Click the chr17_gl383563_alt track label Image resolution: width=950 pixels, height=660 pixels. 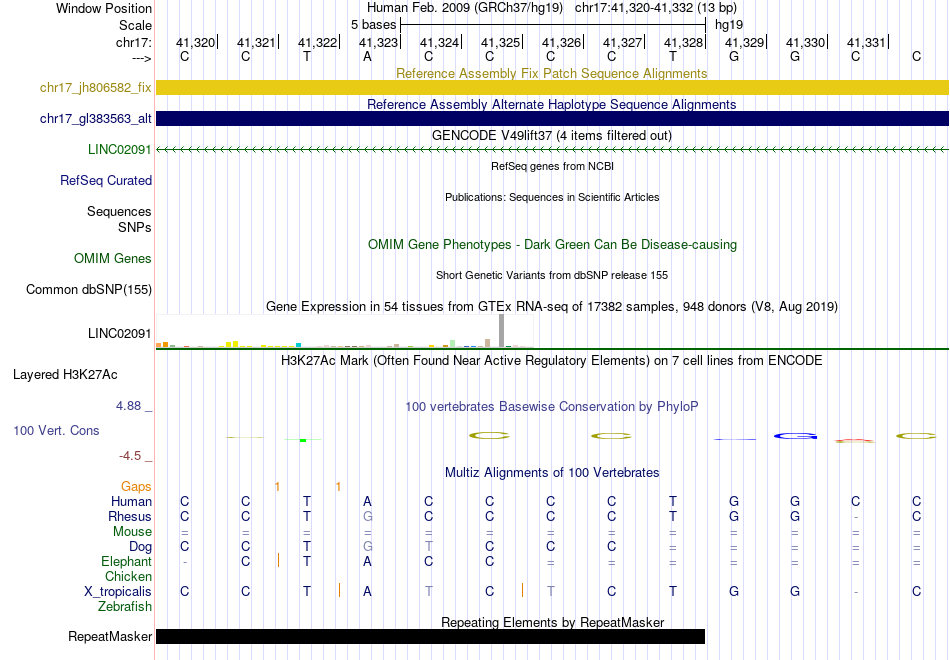[95, 119]
